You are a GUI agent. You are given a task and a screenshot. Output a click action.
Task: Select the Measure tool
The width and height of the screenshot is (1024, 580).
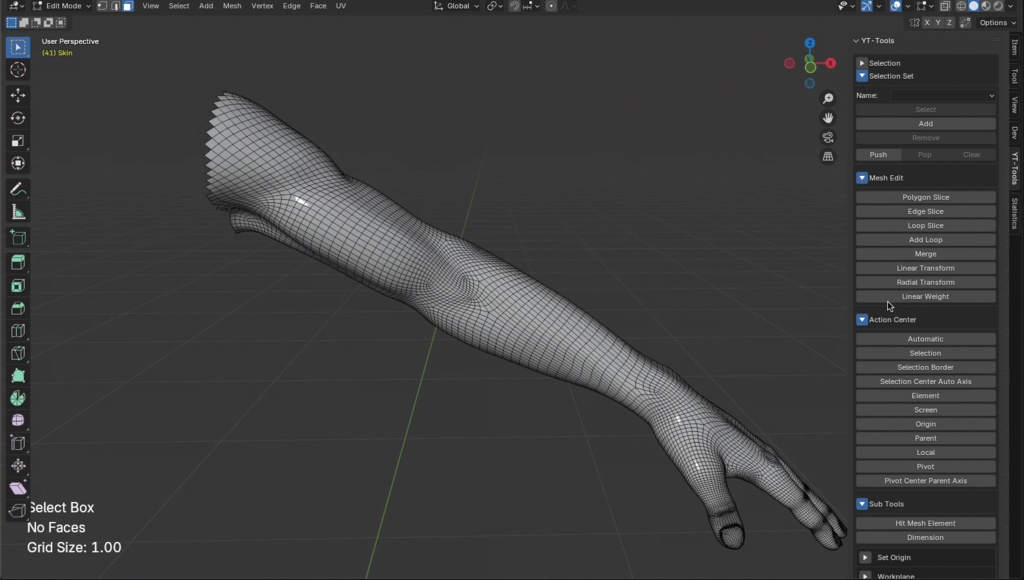point(17,211)
